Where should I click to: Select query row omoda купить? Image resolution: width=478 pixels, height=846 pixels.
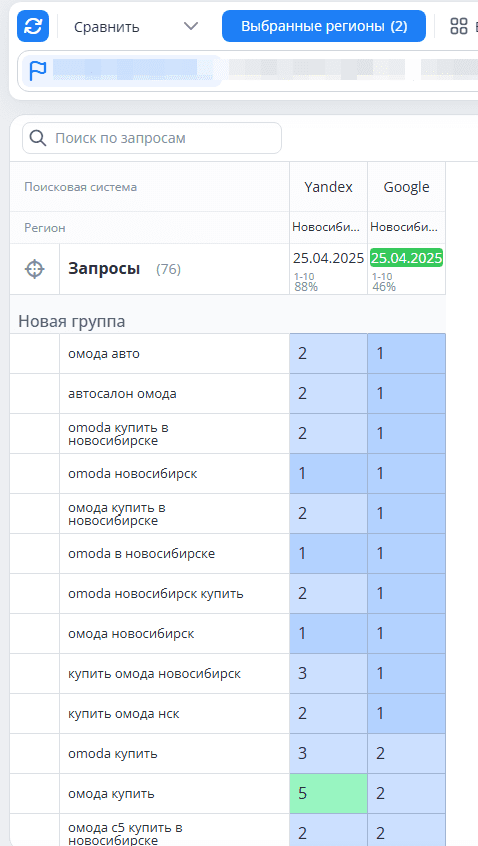coord(174,753)
